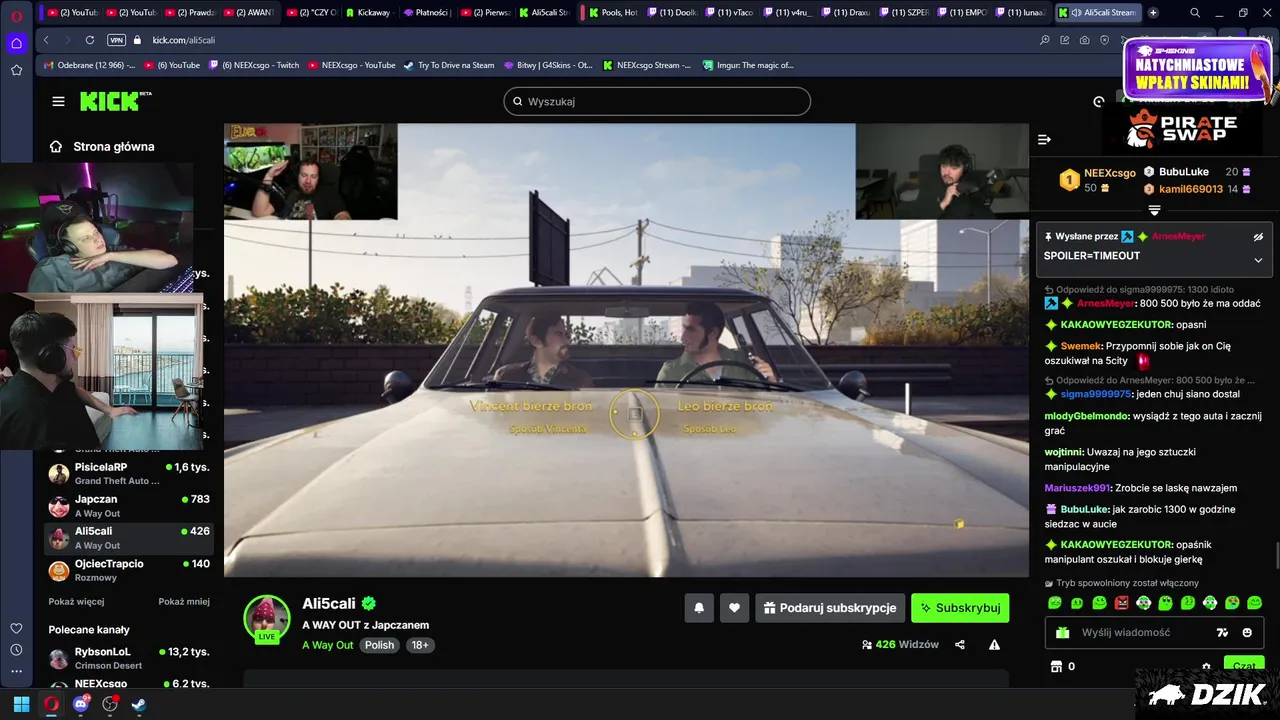Pick the red angry emote

click(1122, 603)
